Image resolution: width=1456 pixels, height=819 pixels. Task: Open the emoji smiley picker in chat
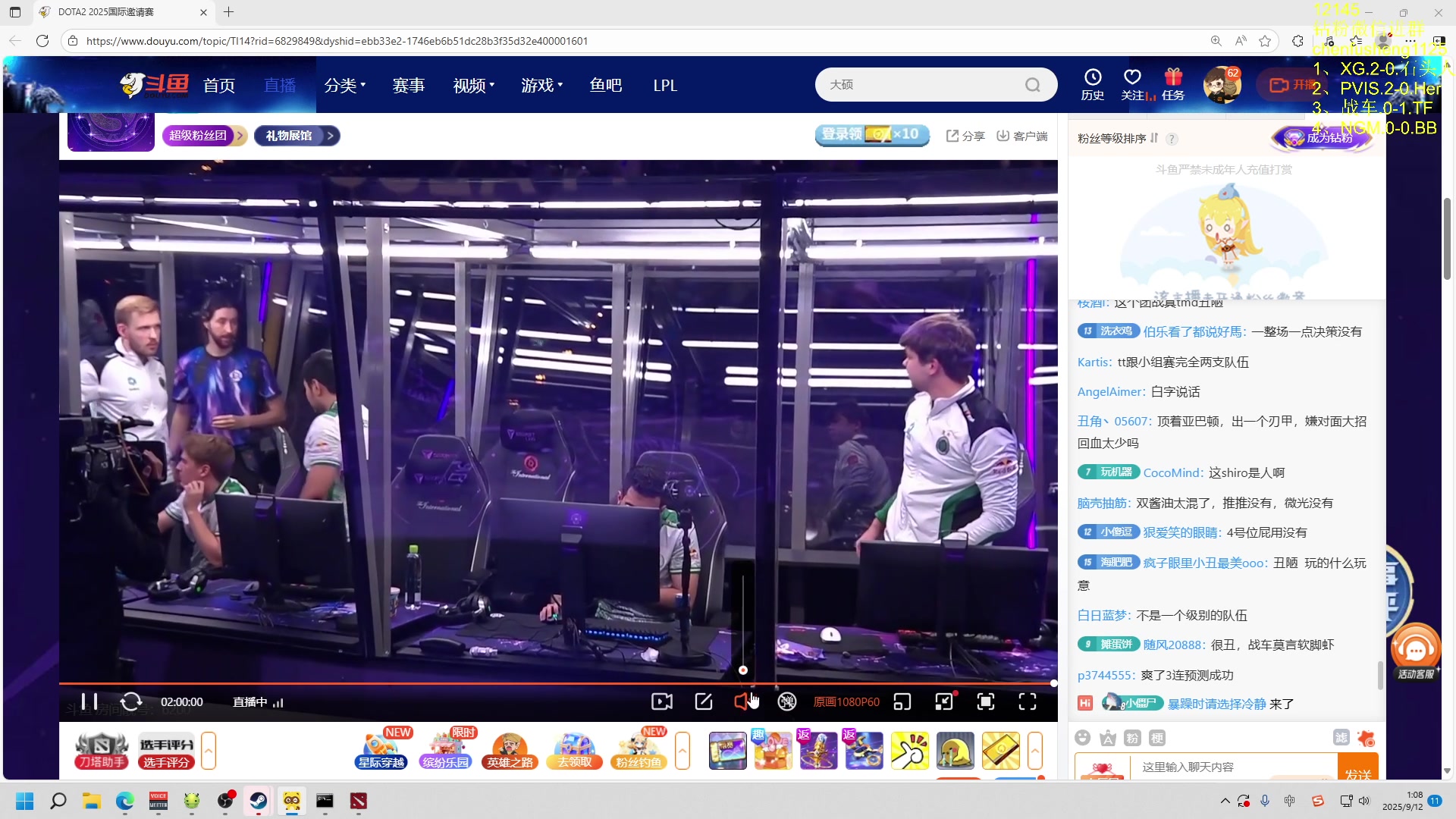point(1083,738)
